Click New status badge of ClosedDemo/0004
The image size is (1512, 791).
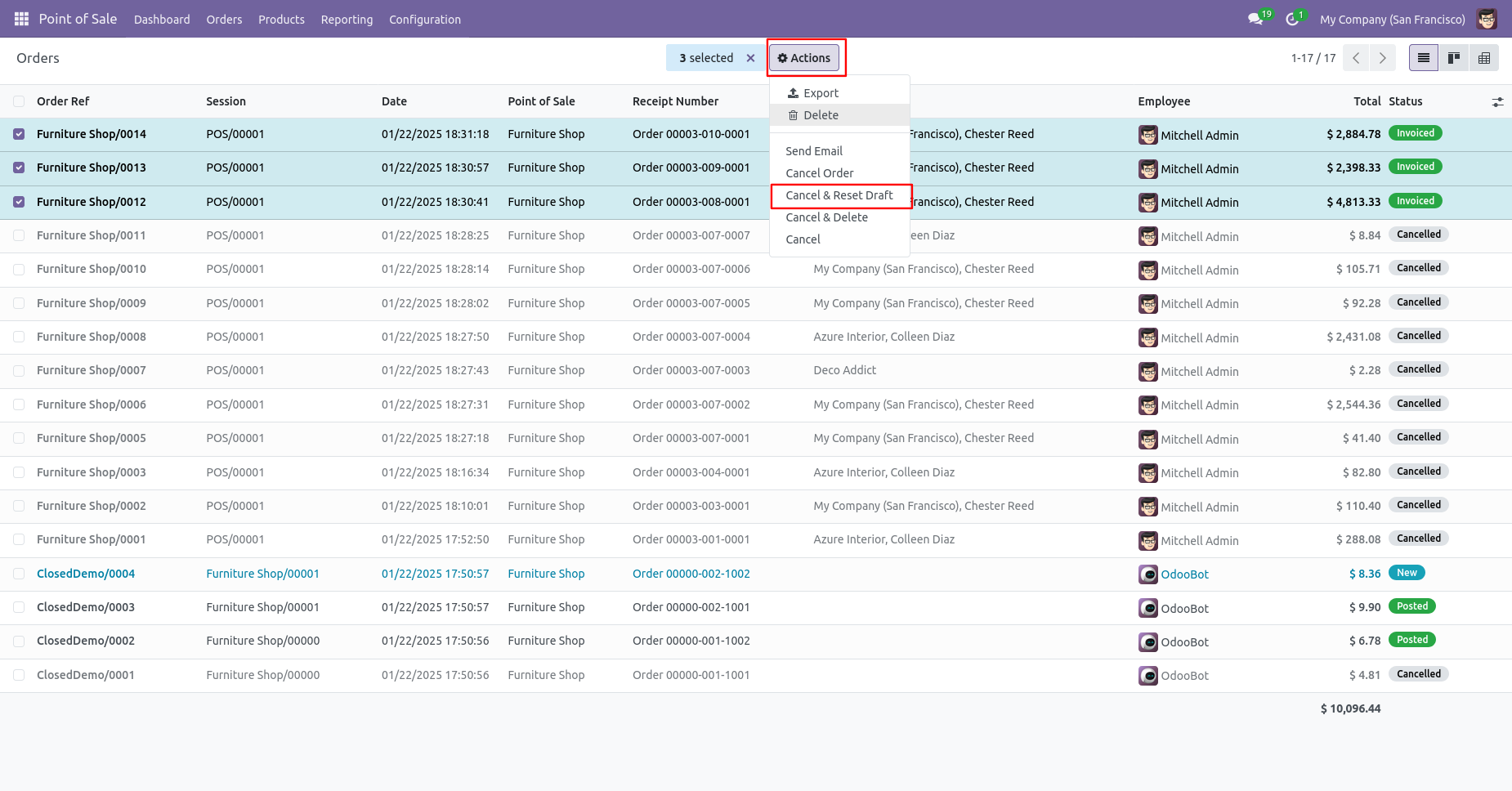coord(1407,573)
